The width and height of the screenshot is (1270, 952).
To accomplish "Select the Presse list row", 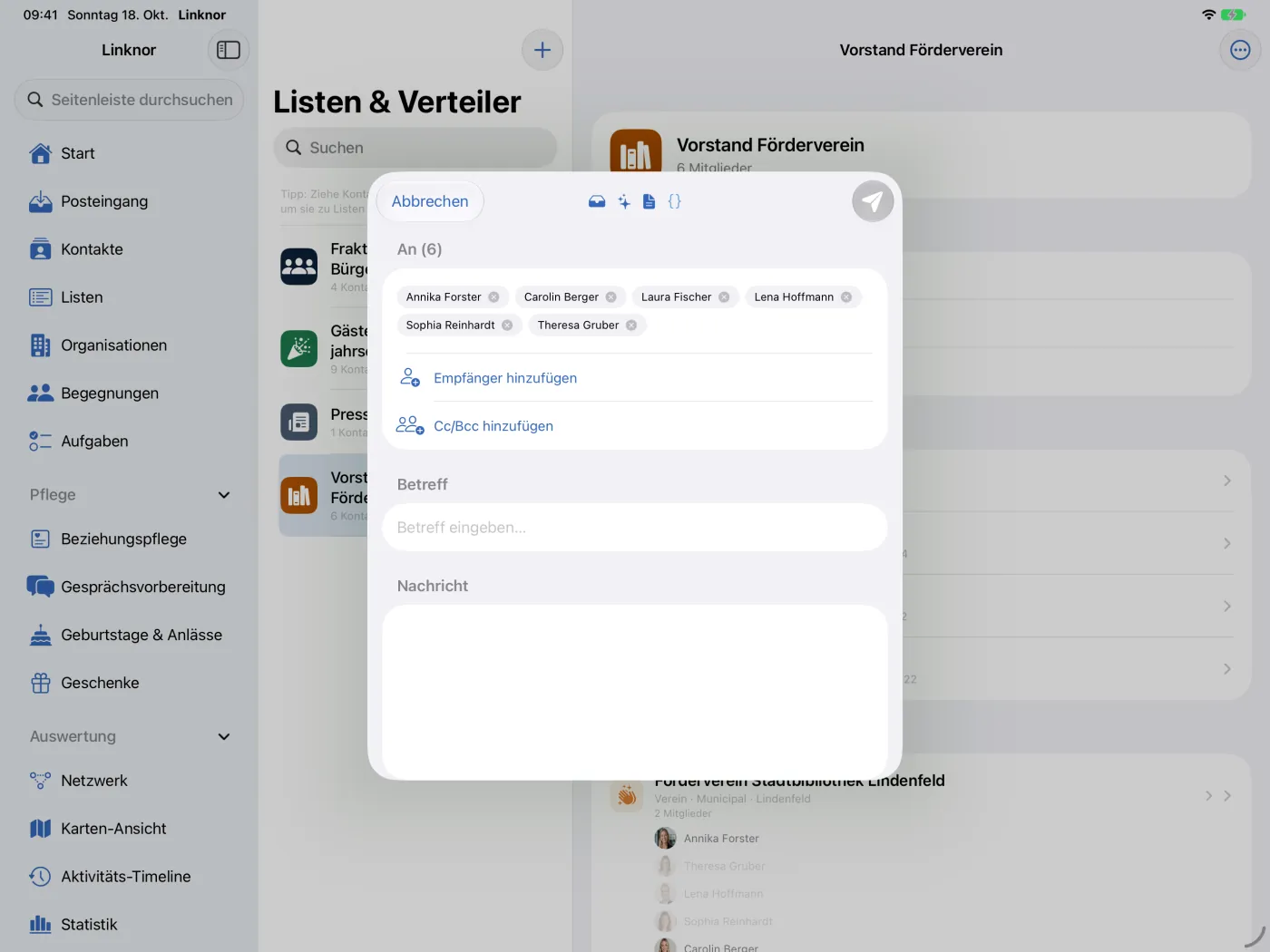I will 324,423.
